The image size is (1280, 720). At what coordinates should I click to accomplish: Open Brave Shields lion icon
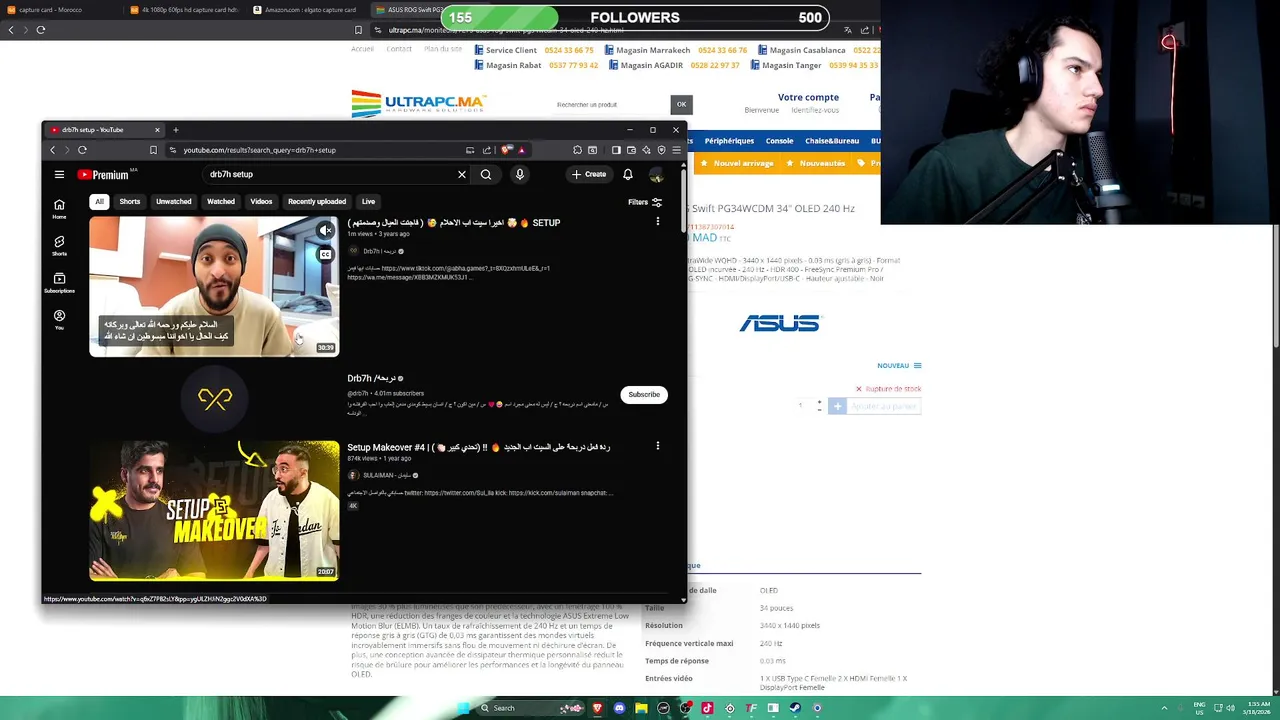click(x=506, y=150)
